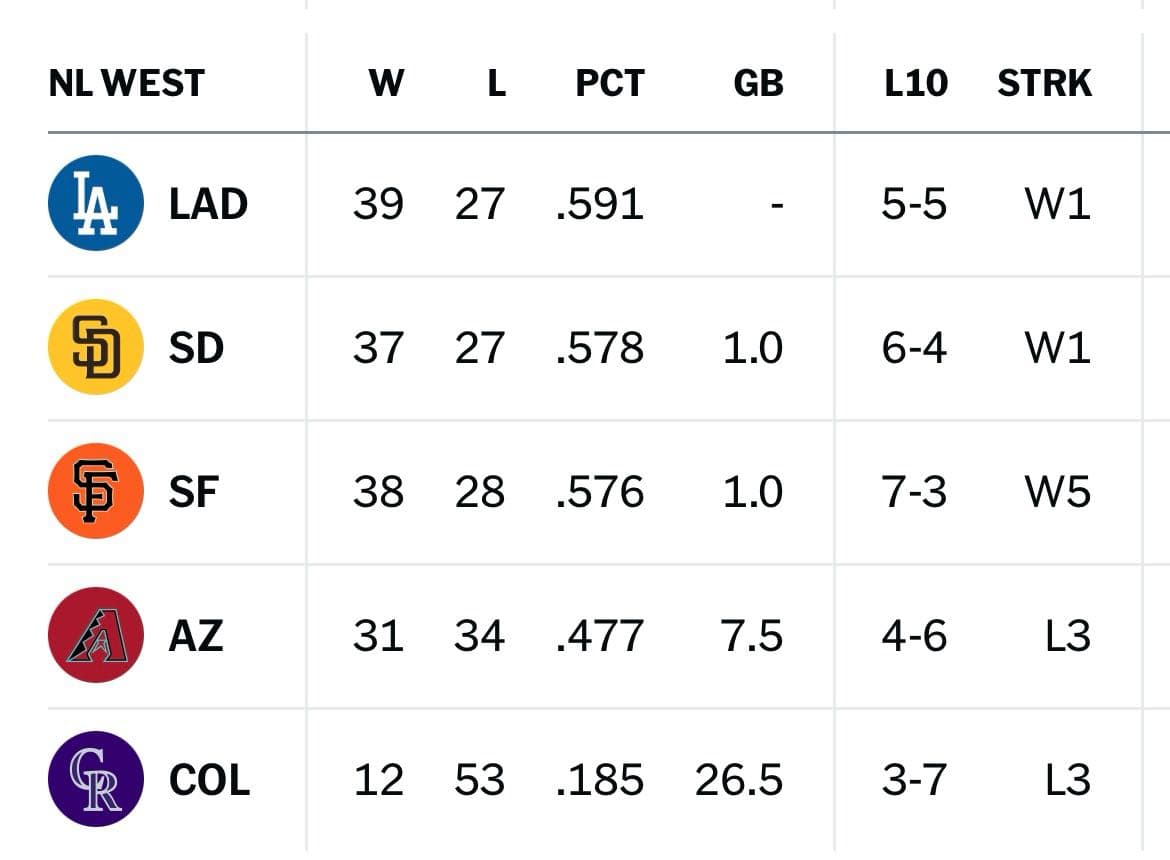Sort by PCT column header
1170x860 pixels.
coord(610,84)
